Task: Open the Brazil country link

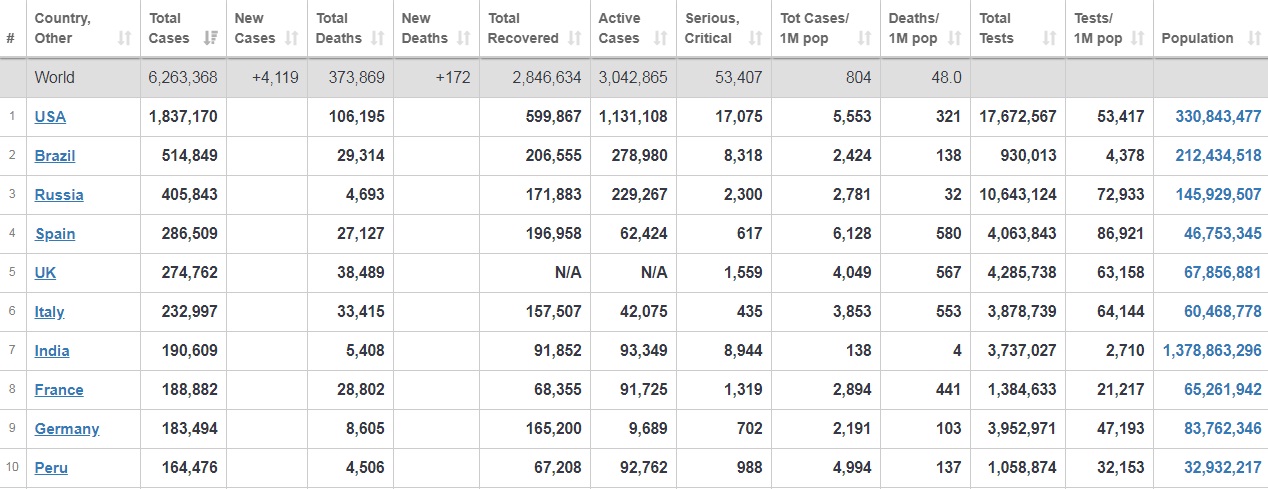Action: tap(55, 156)
